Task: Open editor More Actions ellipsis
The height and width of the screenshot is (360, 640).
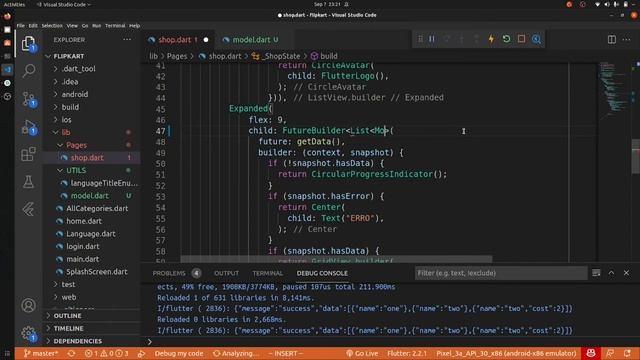Action: click(x=627, y=40)
